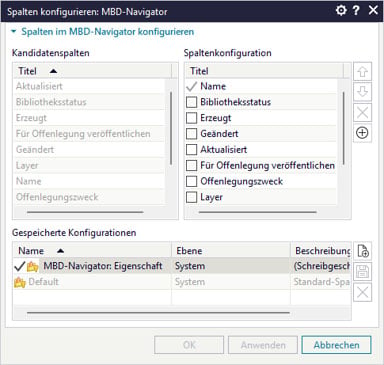Click 'Standard-Spa' description cell
This screenshot has height=365, width=384.
(321, 282)
